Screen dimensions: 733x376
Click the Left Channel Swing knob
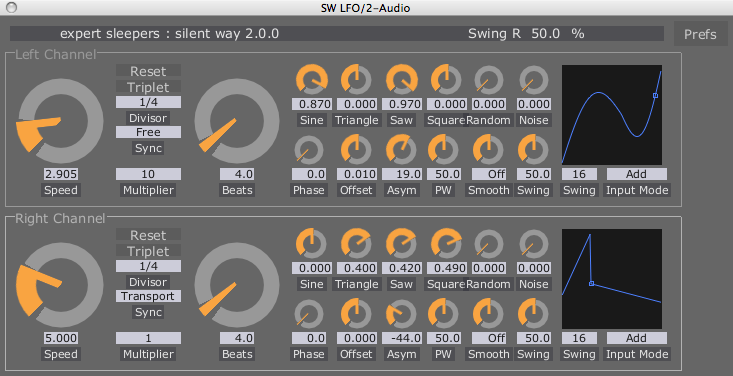pos(533,150)
